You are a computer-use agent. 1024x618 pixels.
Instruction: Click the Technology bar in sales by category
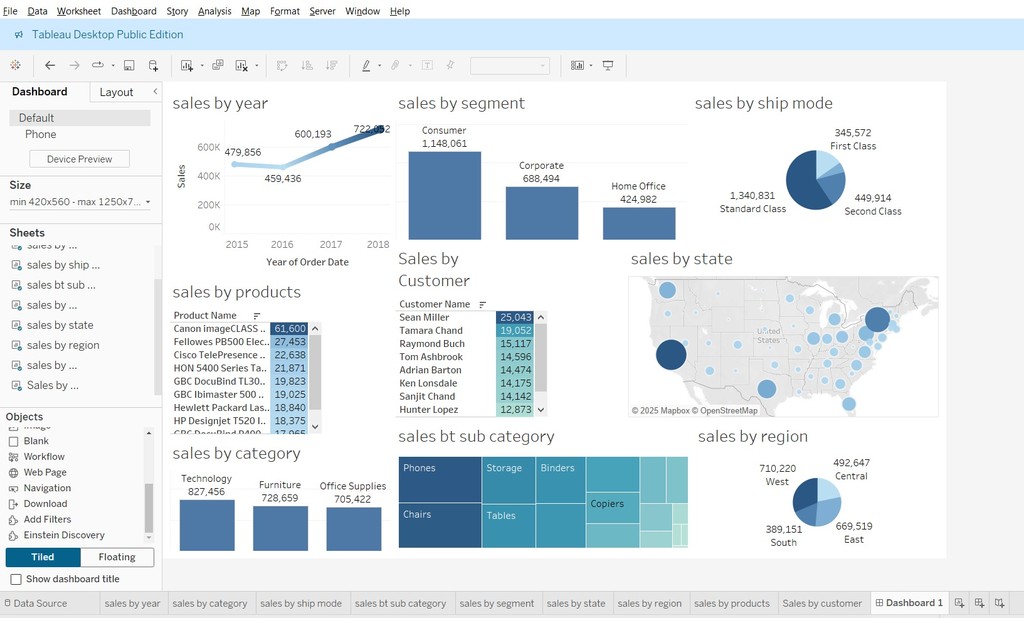click(207, 525)
